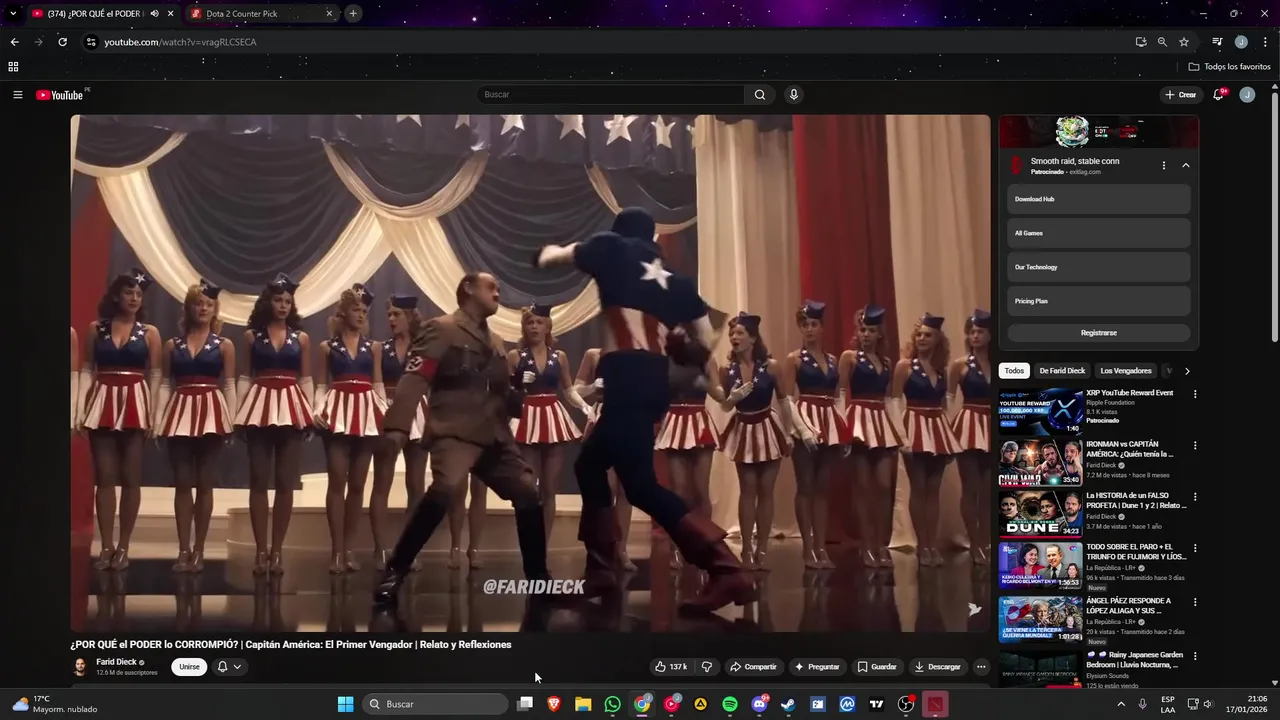The image size is (1280, 720).
Task: Select the Los Vengadores filter chip
Action: 1126,371
